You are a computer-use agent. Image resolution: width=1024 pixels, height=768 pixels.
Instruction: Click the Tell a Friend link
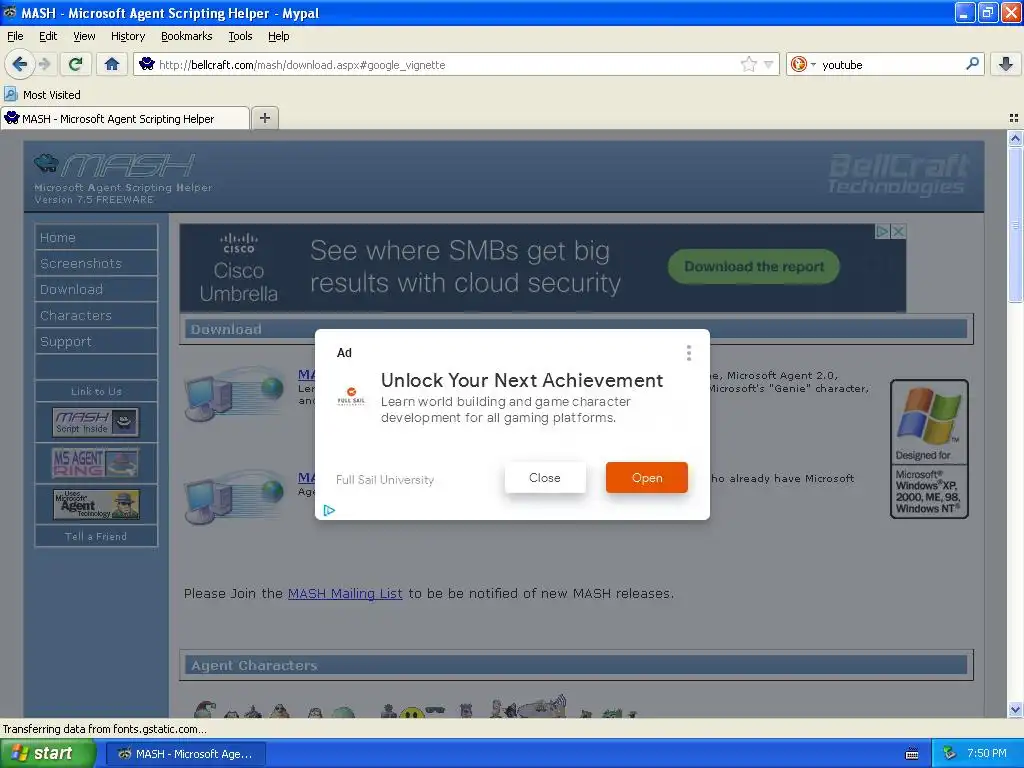coord(96,536)
